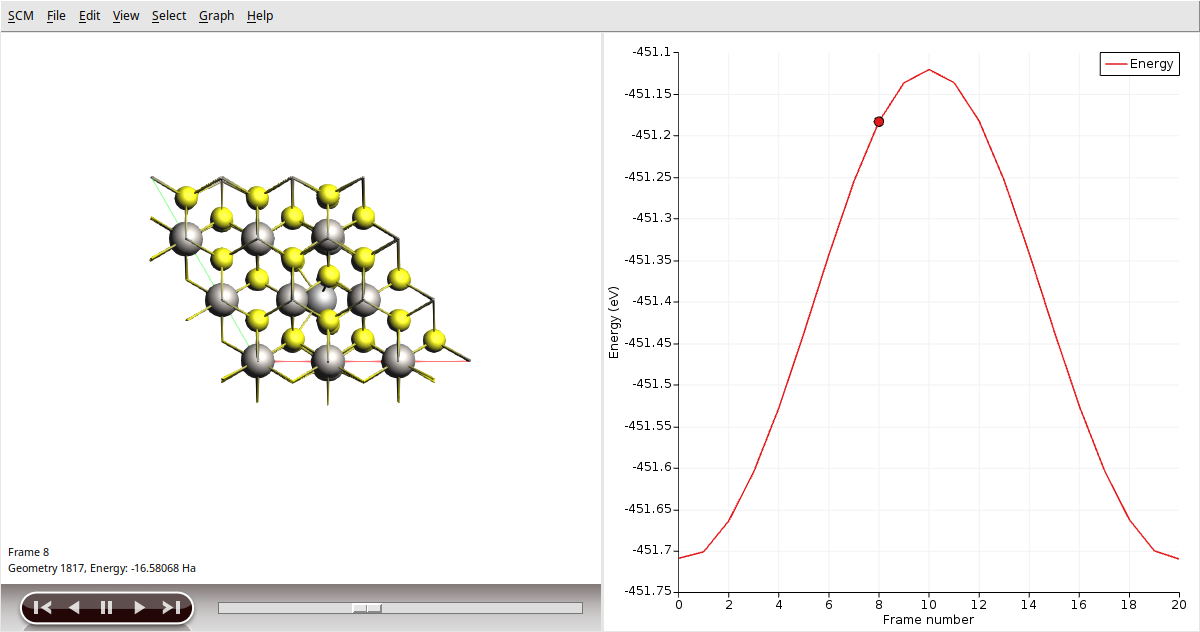Step forward one frame

point(139,607)
